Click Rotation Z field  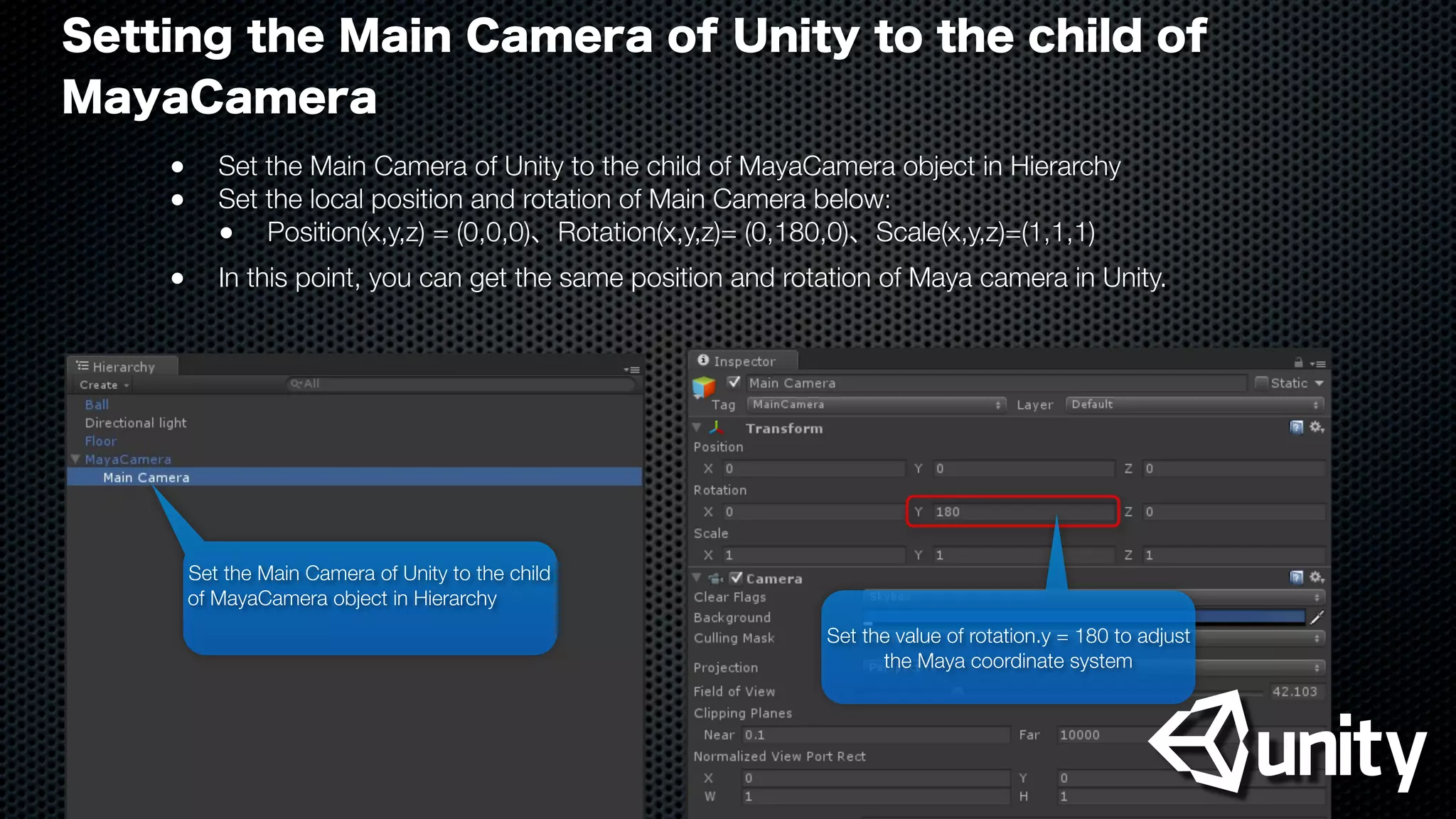point(1233,512)
